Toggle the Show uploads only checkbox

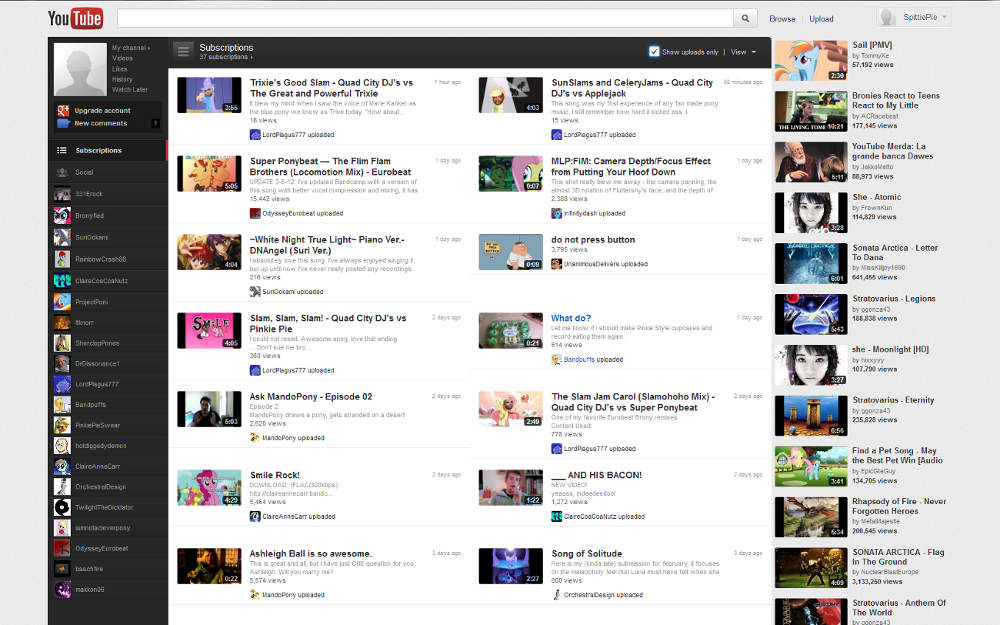pos(654,52)
